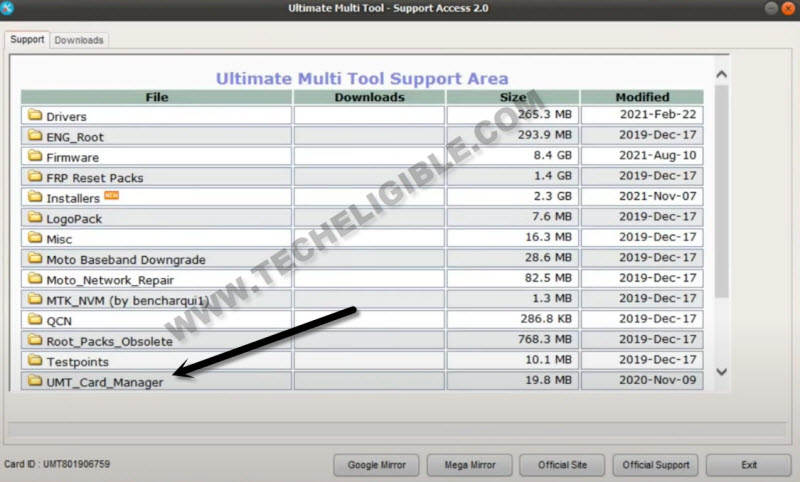Open the Root_Packs_Obsolete link

click(x=110, y=341)
